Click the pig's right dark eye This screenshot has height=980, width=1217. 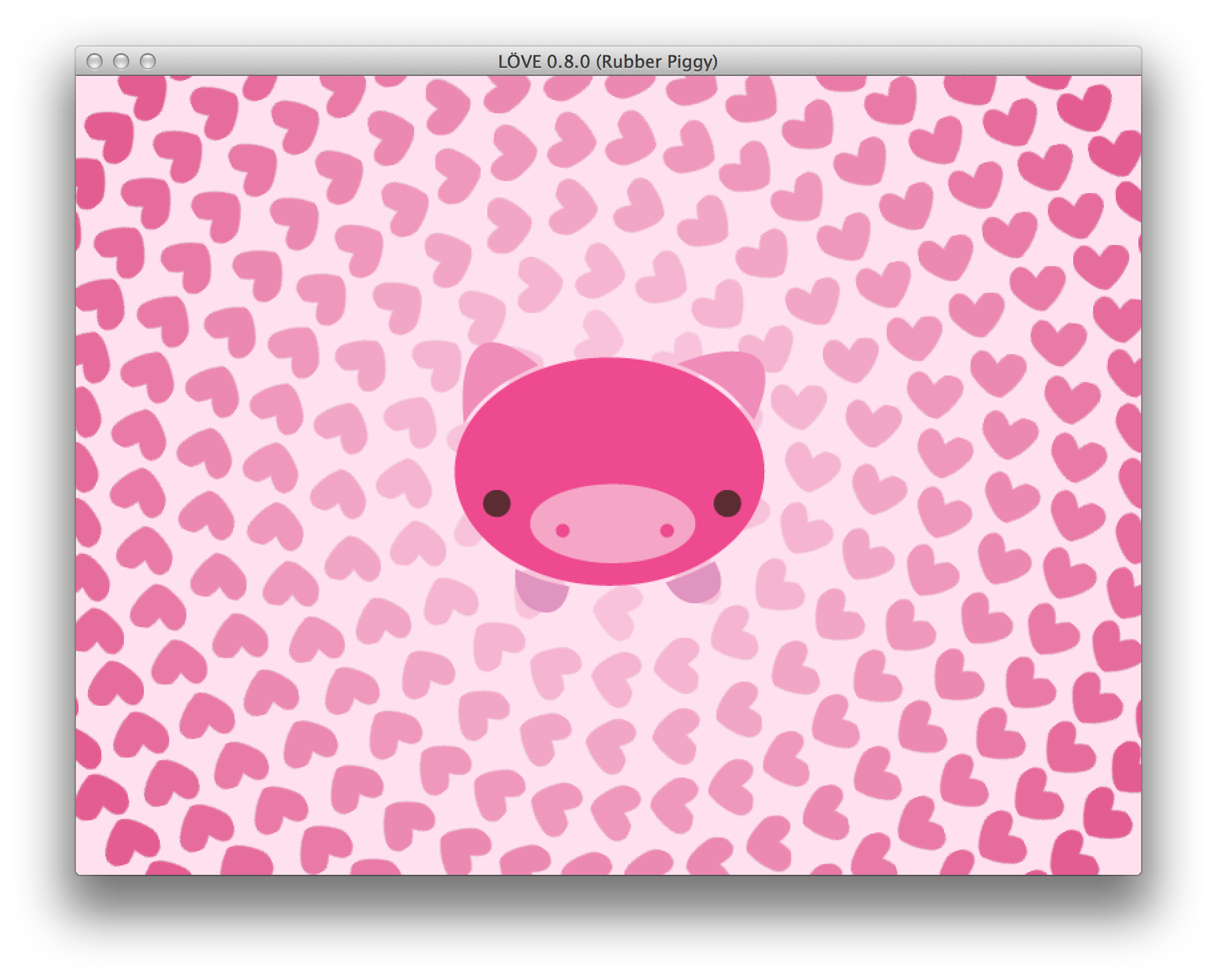pyautogui.click(x=727, y=503)
